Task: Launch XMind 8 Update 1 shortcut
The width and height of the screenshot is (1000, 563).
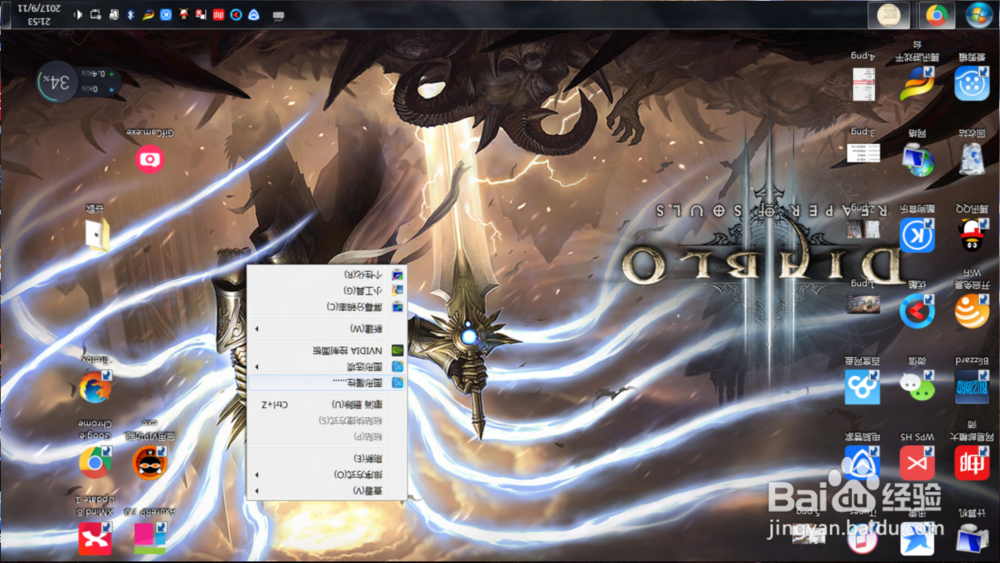Action: (95, 538)
